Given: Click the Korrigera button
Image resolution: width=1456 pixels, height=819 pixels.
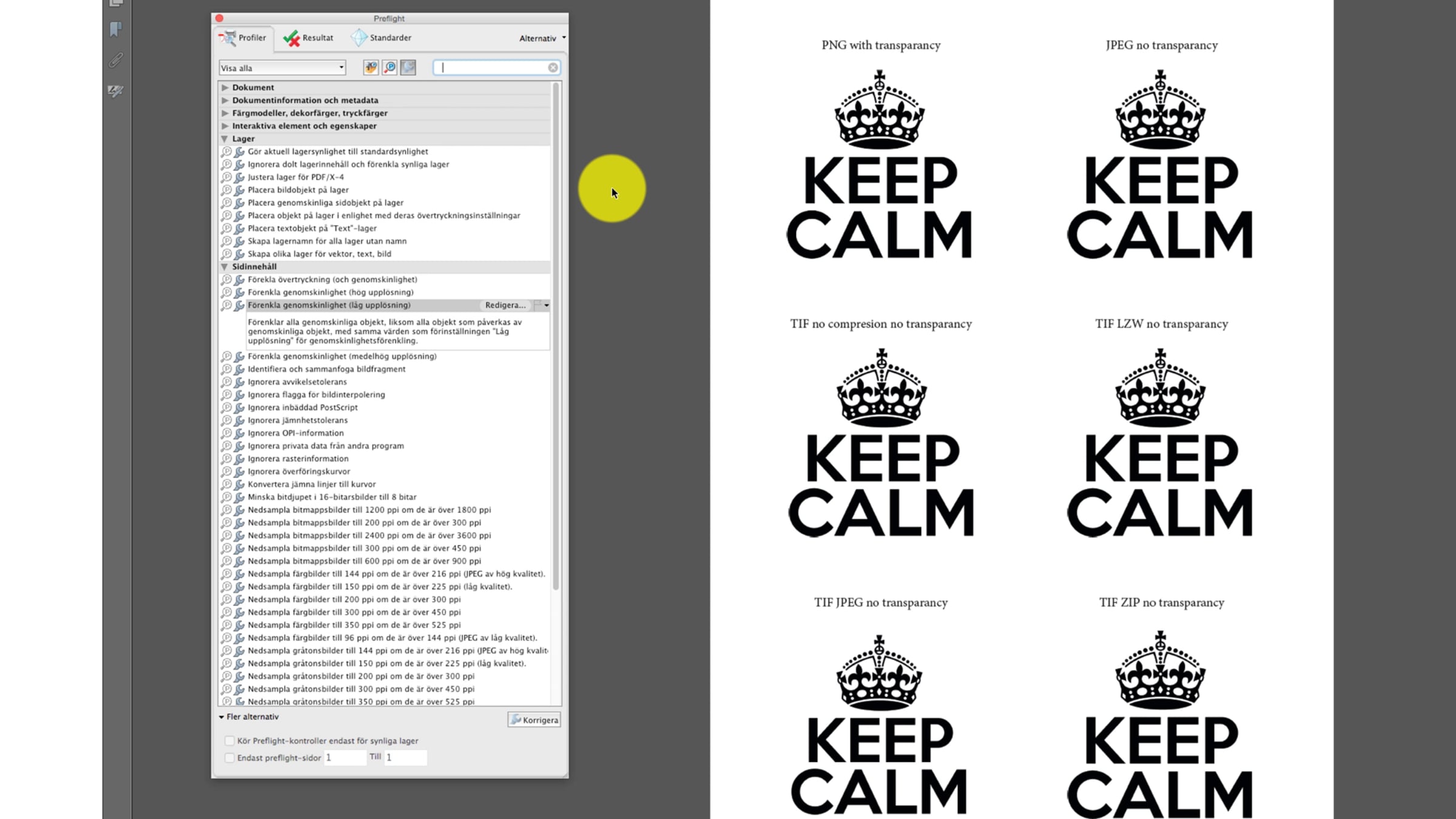Looking at the screenshot, I should 534,720.
